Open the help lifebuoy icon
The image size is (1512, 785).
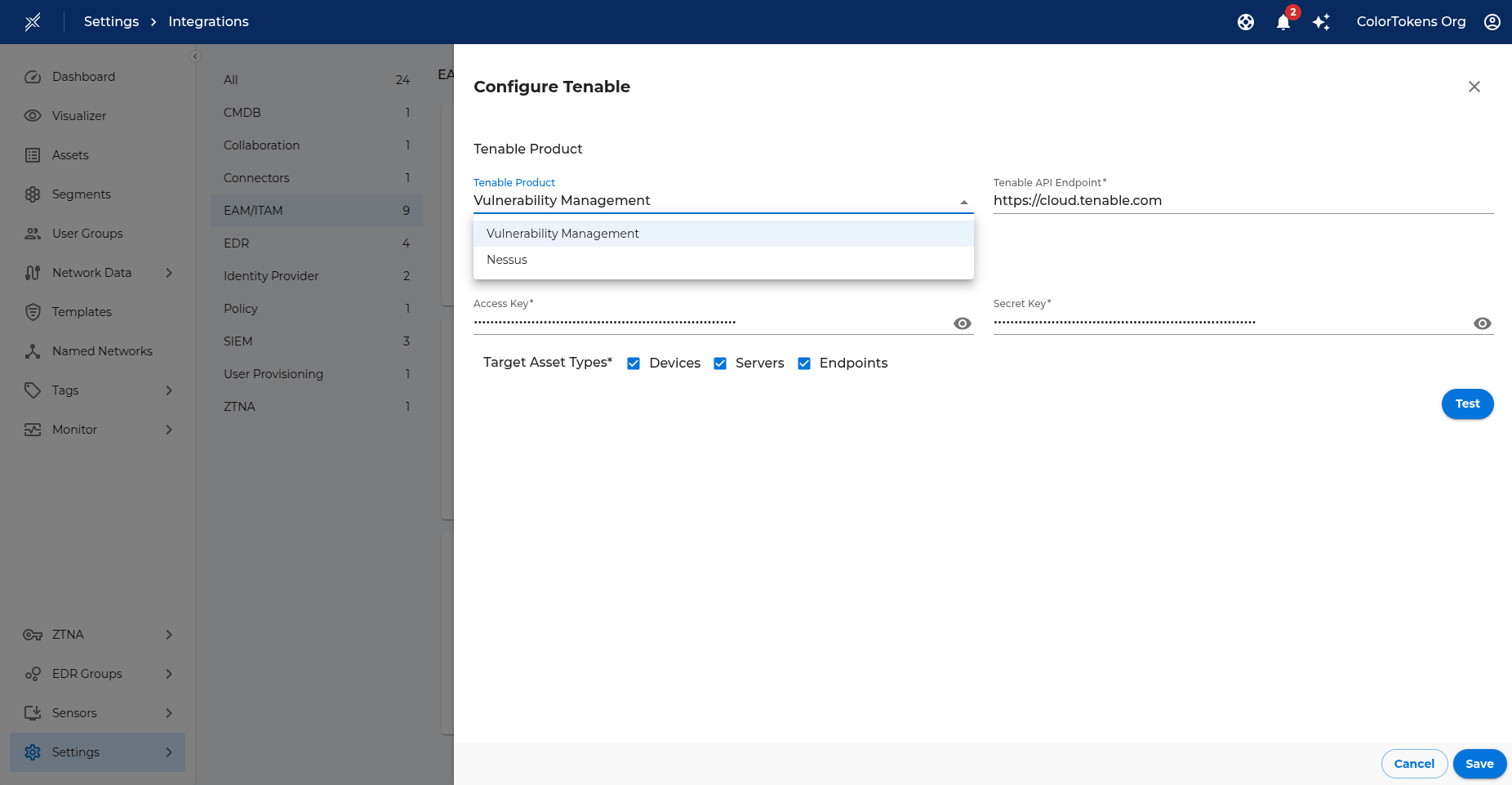pos(1245,22)
